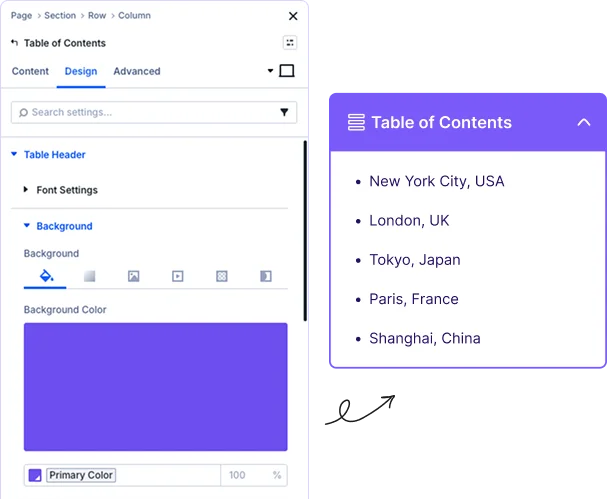The image size is (607, 499).
Task: Click the Search settings input field
Action: click(x=145, y=113)
